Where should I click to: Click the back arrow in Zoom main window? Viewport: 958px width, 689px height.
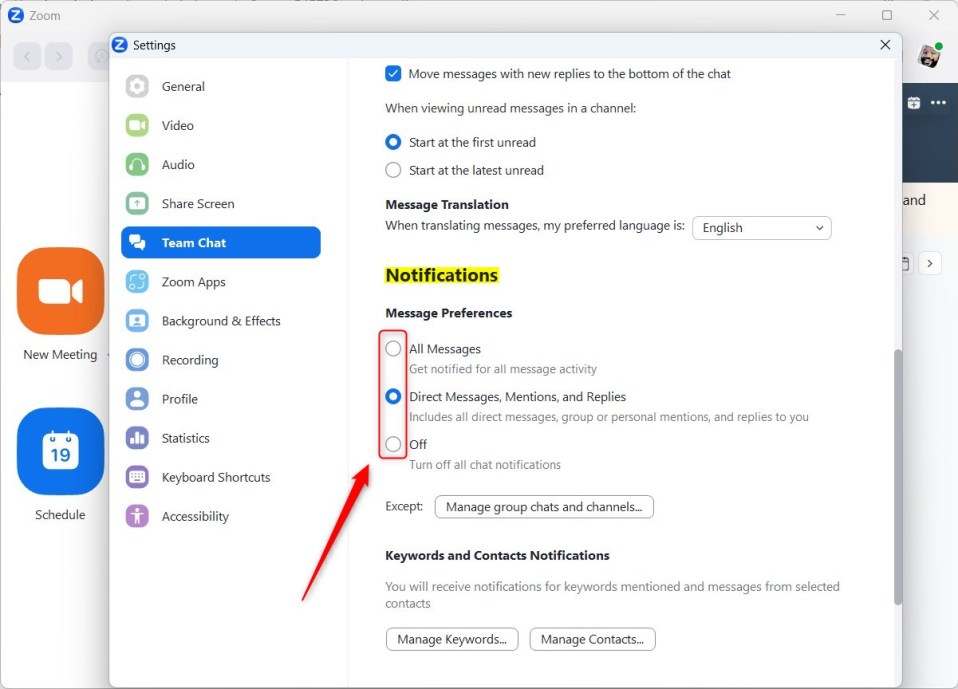(x=27, y=57)
